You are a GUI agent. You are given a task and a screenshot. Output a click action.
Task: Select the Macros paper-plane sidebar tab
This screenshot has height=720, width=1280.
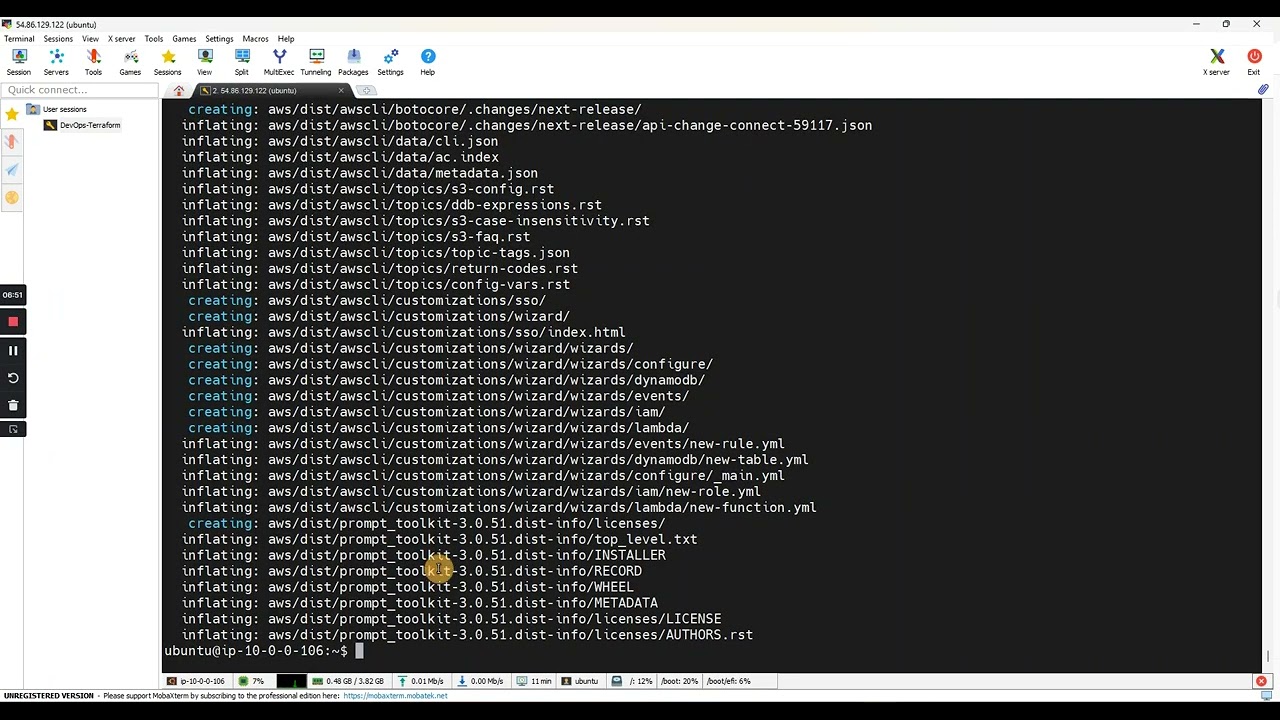point(12,170)
